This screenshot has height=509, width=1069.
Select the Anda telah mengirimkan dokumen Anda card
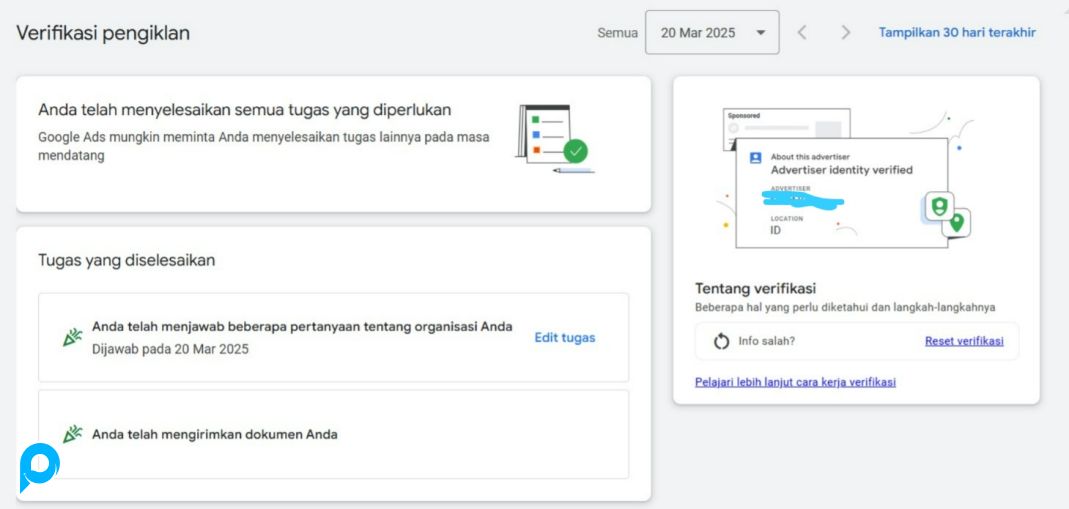[333, 434]
